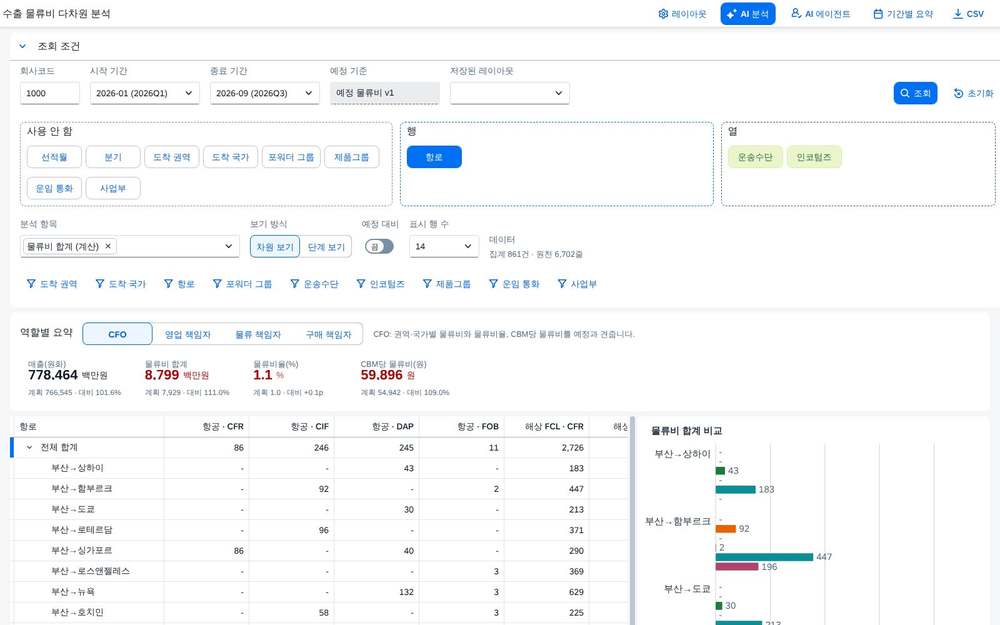Screen dimensions: 1000x625
Task: Click the 예정 기준 field
Action: click(385, 93)
